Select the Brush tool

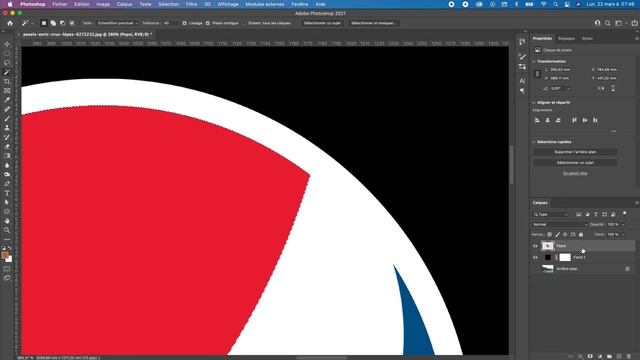click(x=7, y=118)
